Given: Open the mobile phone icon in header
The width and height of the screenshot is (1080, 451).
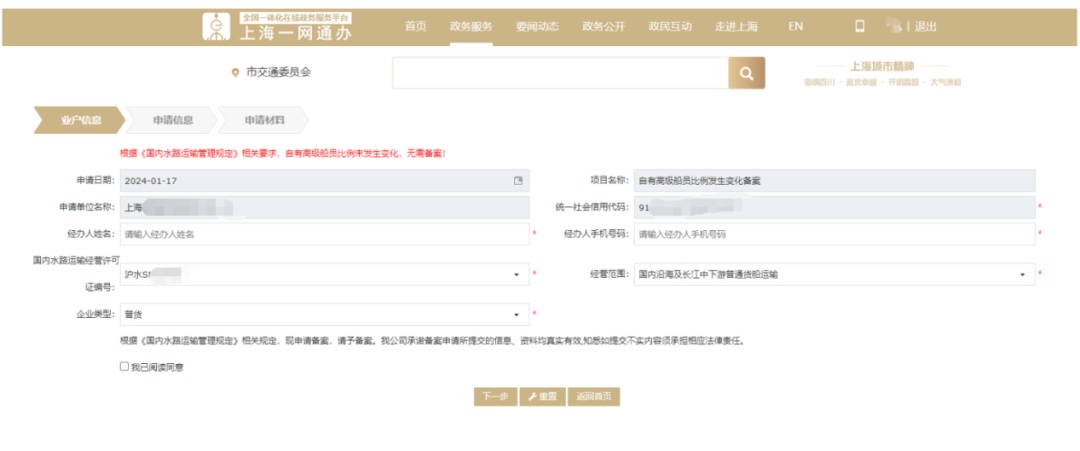Looking at the screenshot, I should tap(859, 26).
